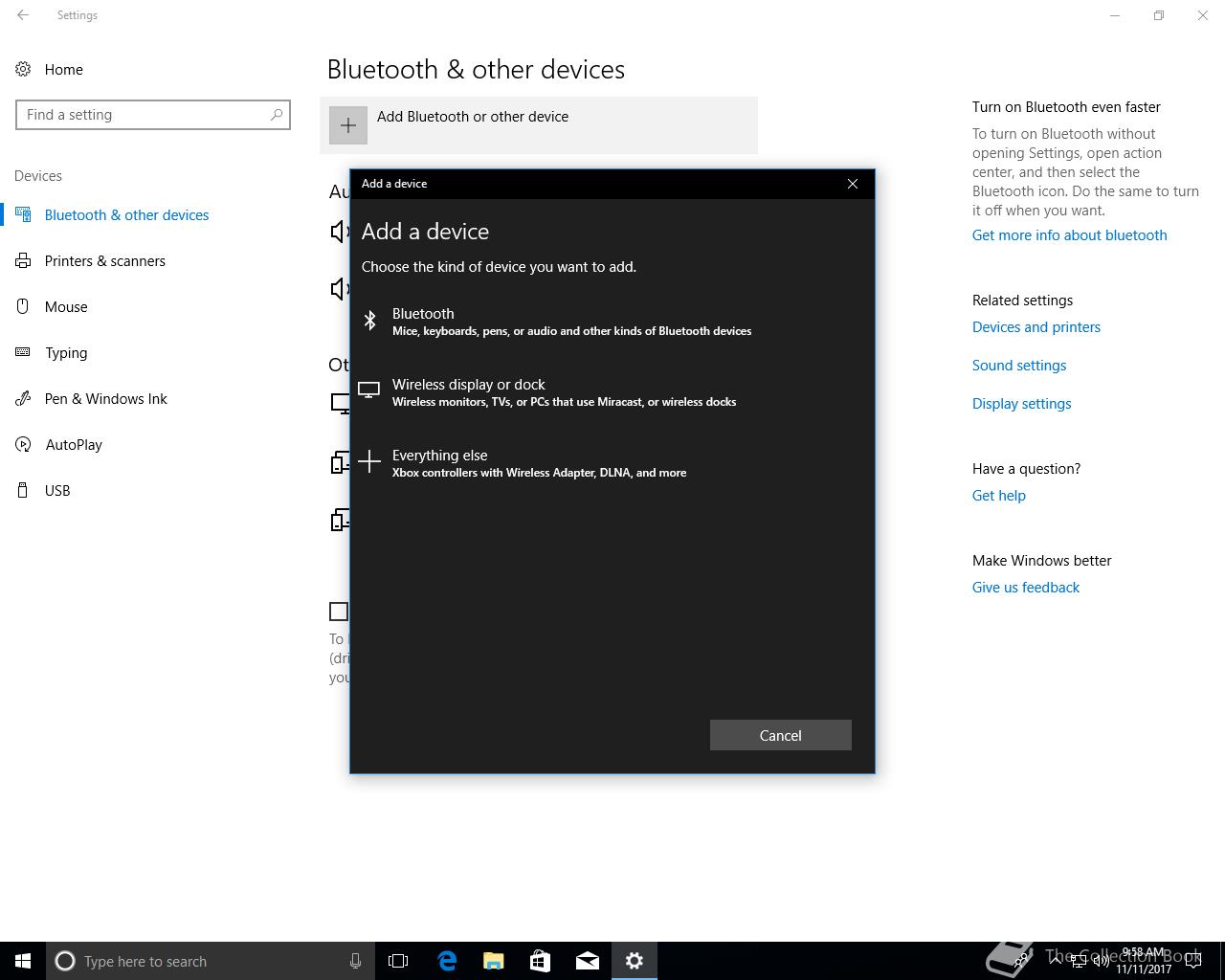Click the AutoPlay icon in sidebar
Image resolution: width=1225 pixels, height=980 pixels.
click(23, 444)
